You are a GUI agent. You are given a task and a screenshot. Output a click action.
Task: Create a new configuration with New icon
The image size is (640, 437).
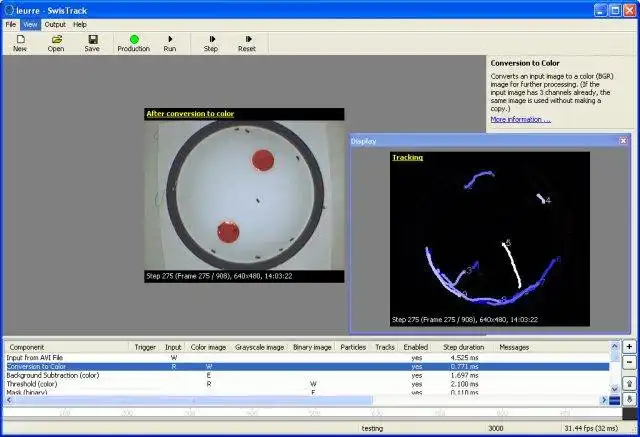click(x=20, y=43)
